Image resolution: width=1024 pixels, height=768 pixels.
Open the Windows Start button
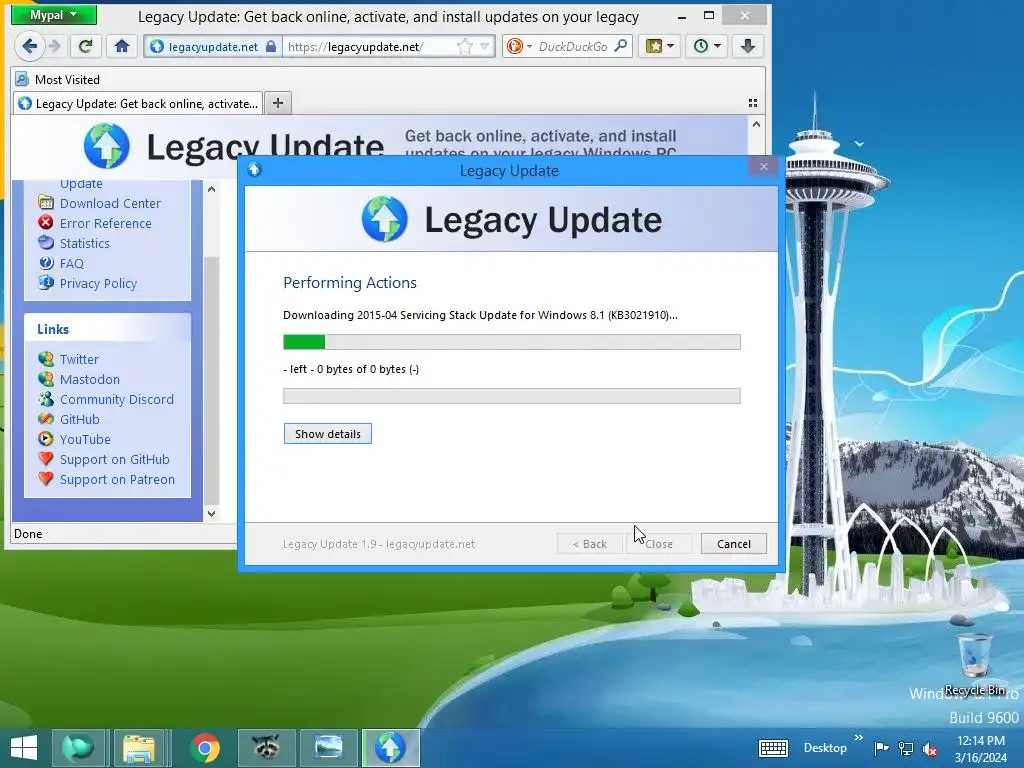[24, 748]
